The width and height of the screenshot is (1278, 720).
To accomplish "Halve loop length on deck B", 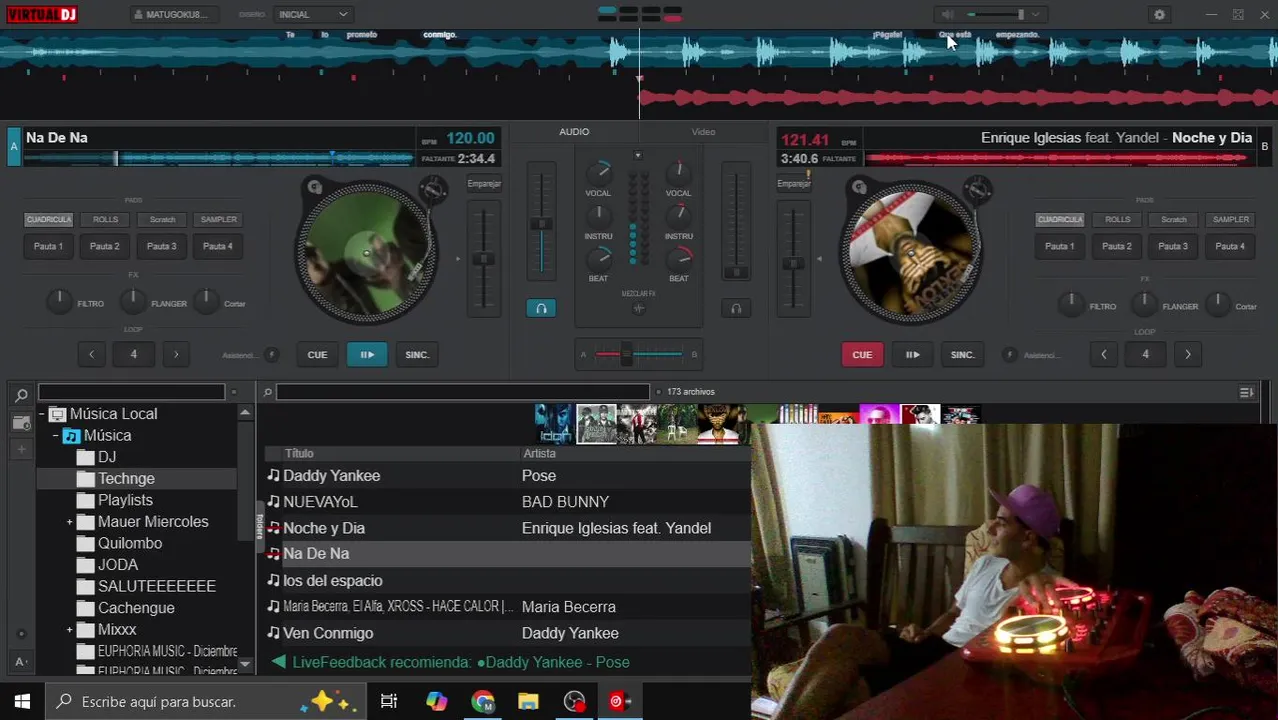I will tap(1103, 354).
